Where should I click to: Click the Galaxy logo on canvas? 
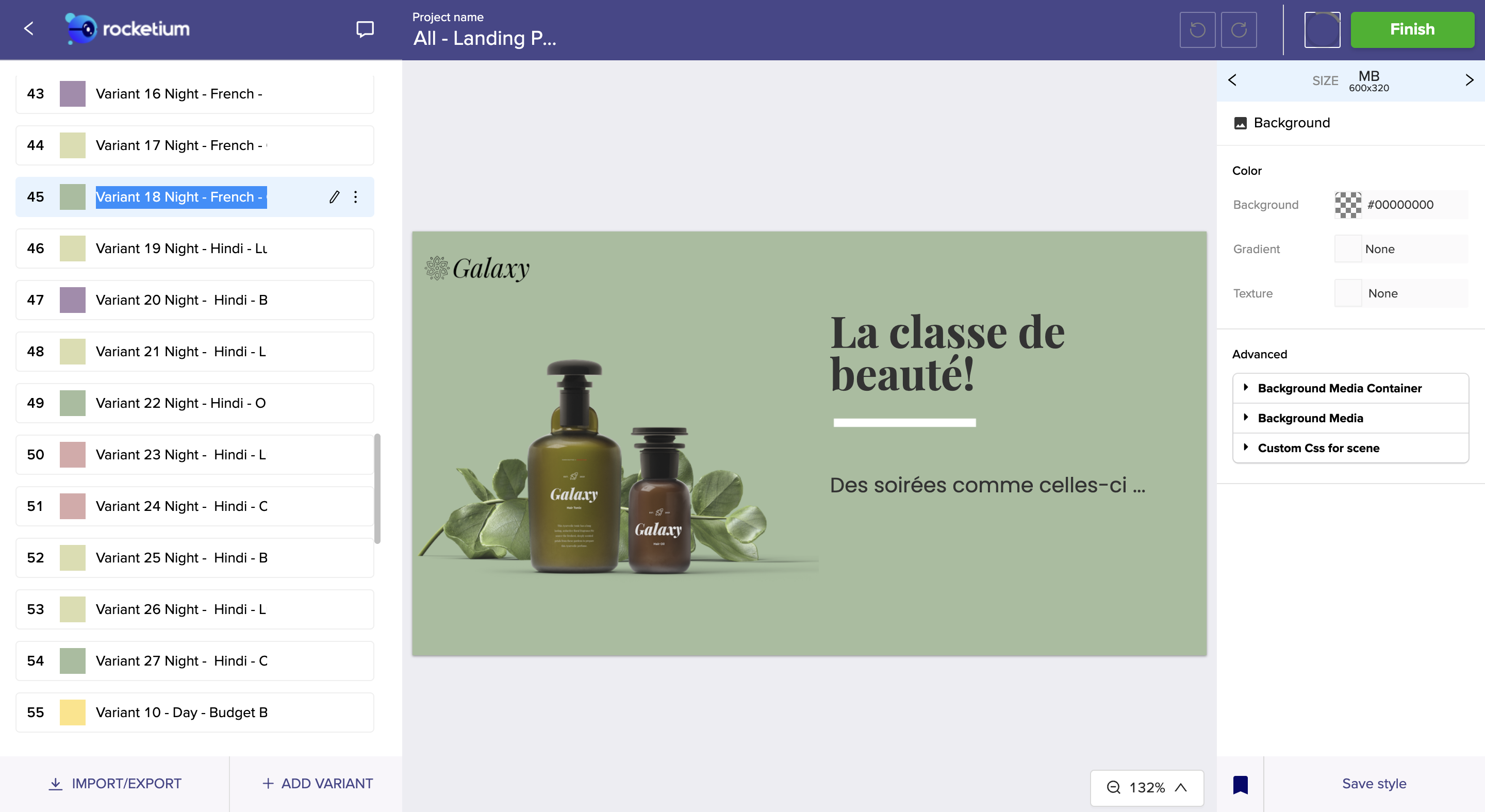pyautogui.click(x=477, y=269)
